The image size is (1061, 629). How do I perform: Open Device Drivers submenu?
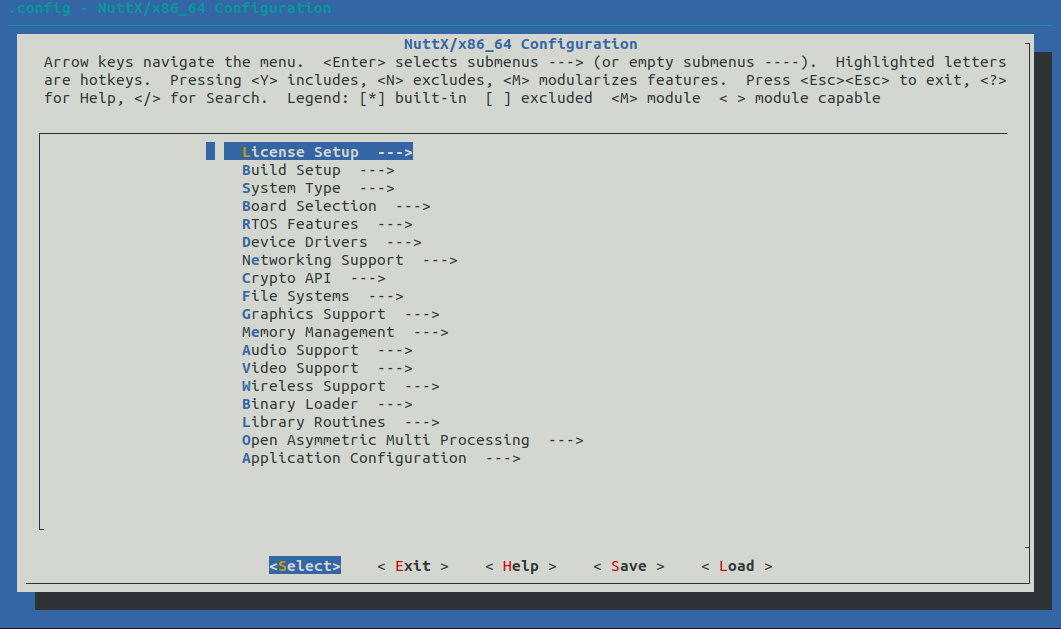(x=332, y=242)
